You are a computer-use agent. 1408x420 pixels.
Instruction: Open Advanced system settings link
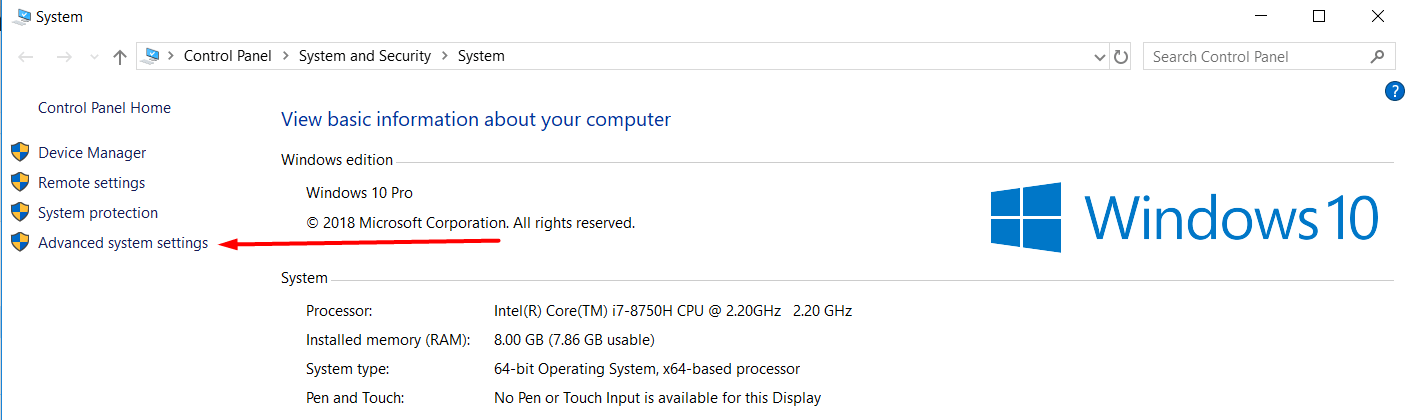[123, 243]
